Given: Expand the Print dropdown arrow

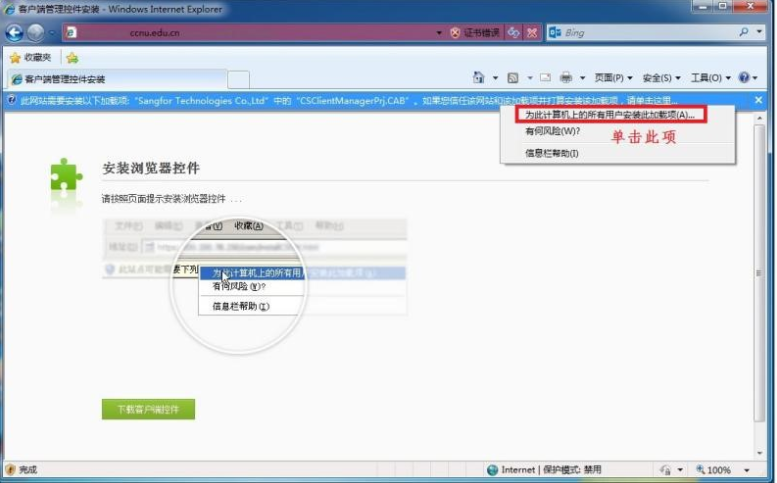Looking at the screenshot, I should (x=582, y=78).
